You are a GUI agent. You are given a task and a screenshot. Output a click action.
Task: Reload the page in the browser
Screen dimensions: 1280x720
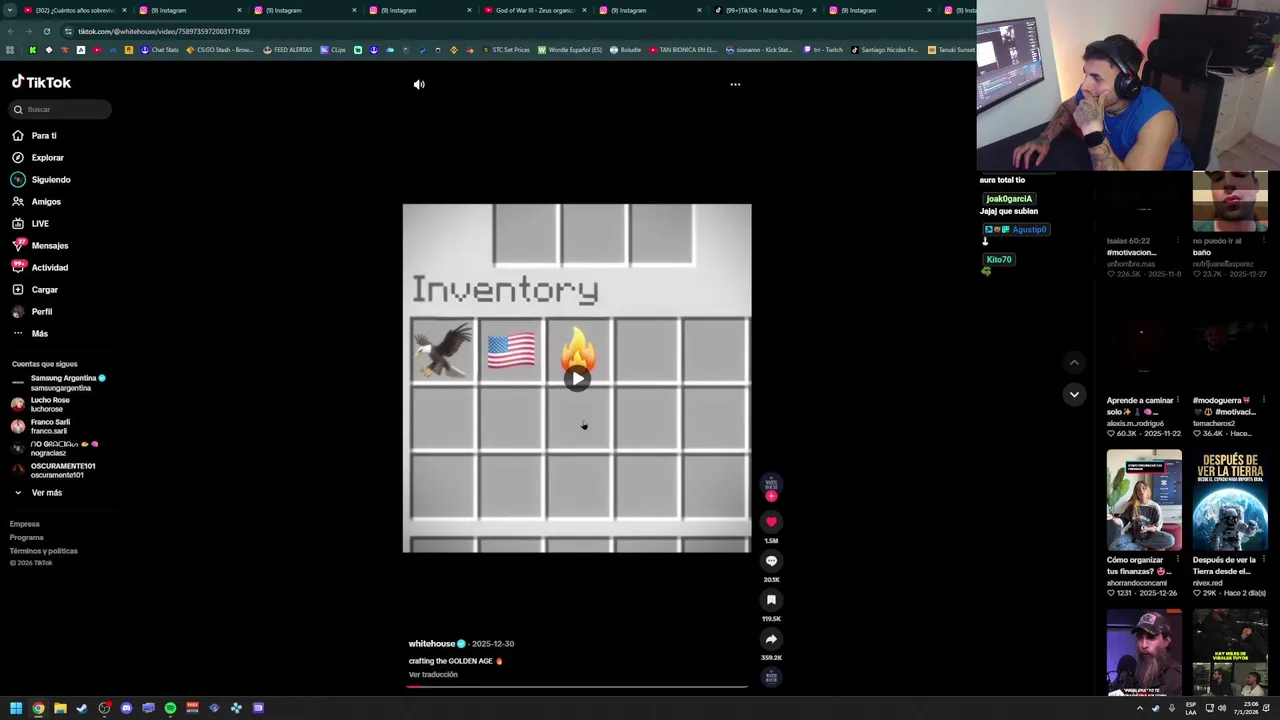tap(46, 31)
